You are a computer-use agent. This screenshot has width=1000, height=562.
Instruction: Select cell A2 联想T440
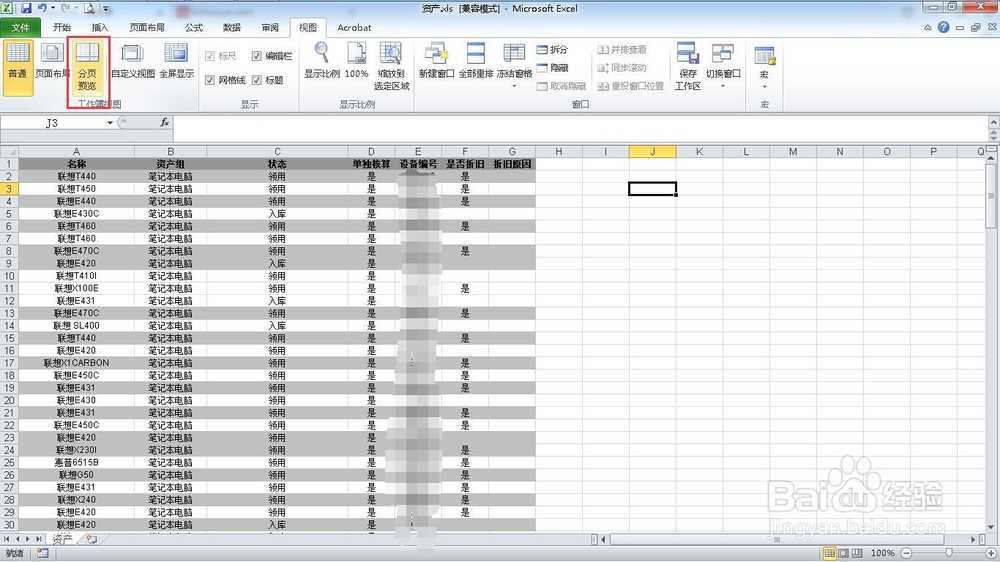(x=76, y=177)
